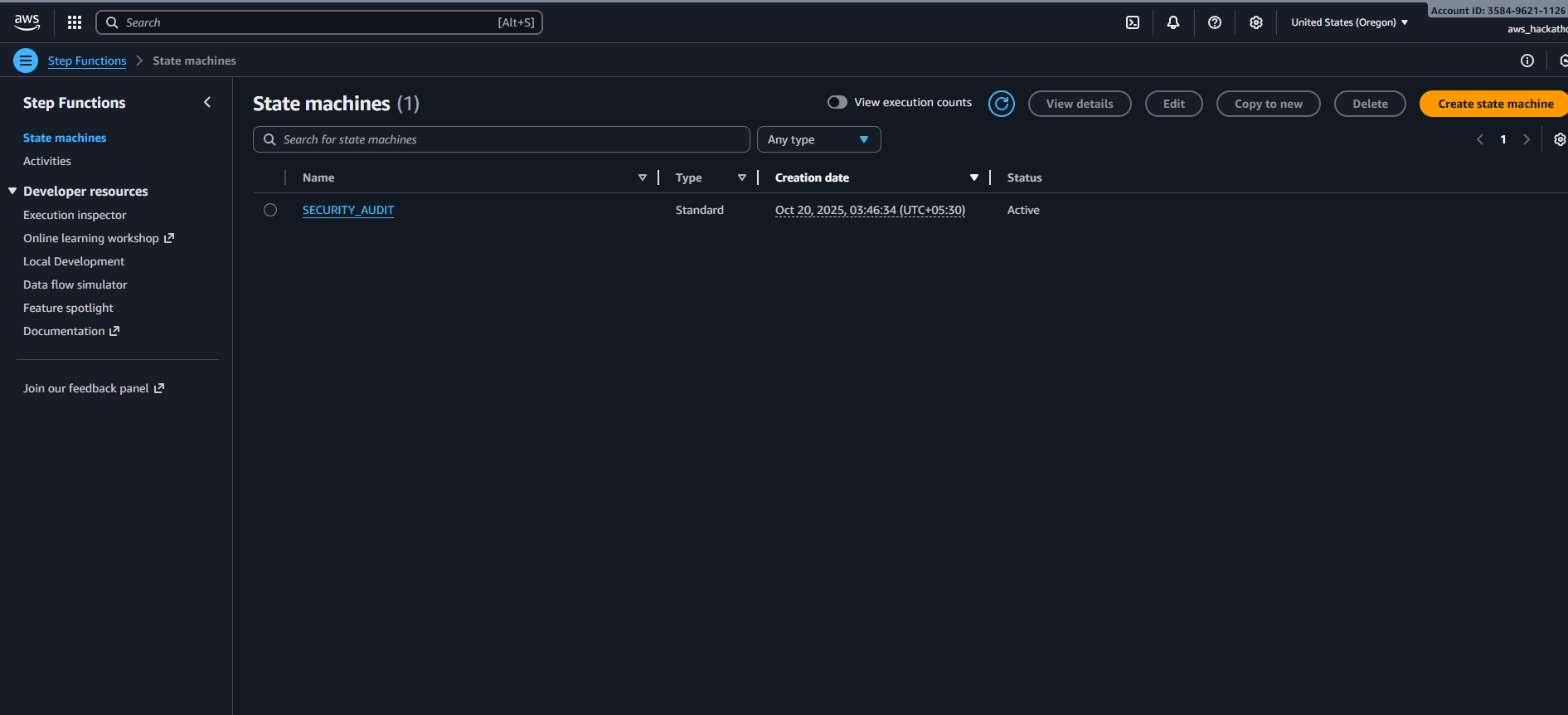Refresh the state machines list

[1002, 104]
